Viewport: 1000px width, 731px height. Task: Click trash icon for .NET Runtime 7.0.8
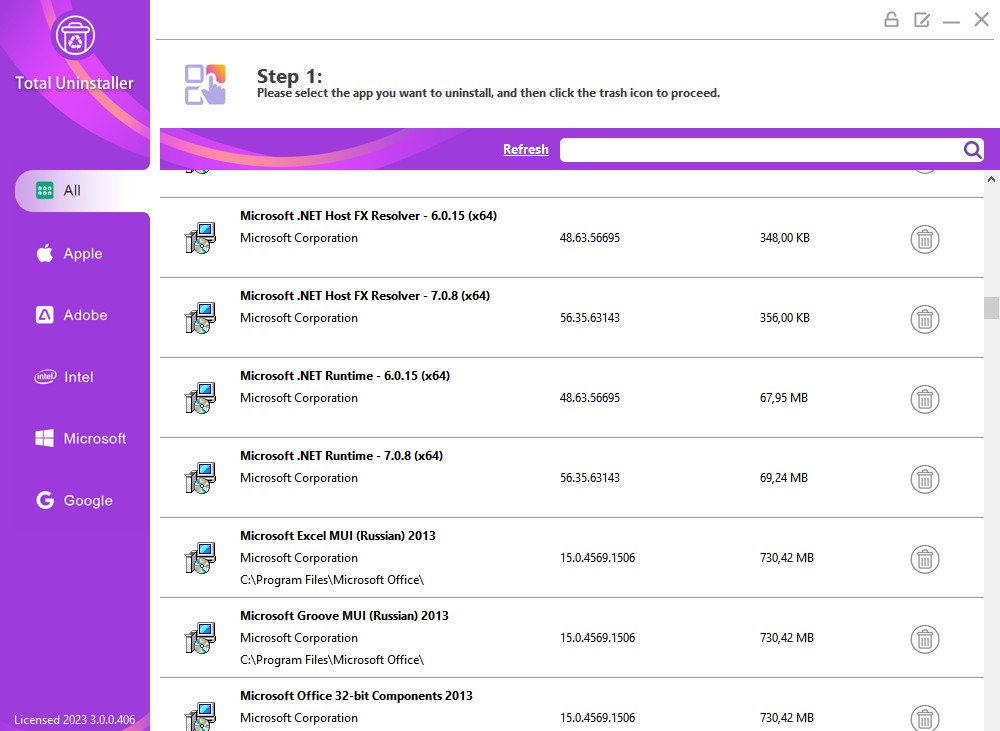tap(925, 479)
